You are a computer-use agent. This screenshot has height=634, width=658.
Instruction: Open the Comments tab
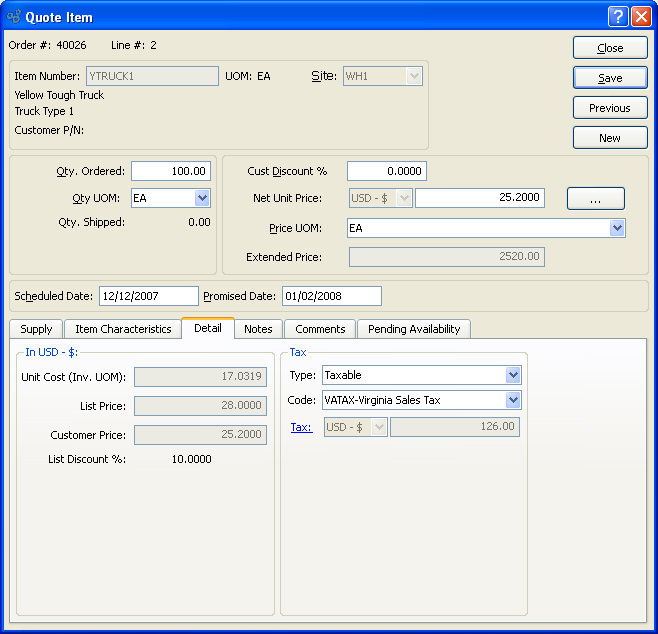(320, 329)
